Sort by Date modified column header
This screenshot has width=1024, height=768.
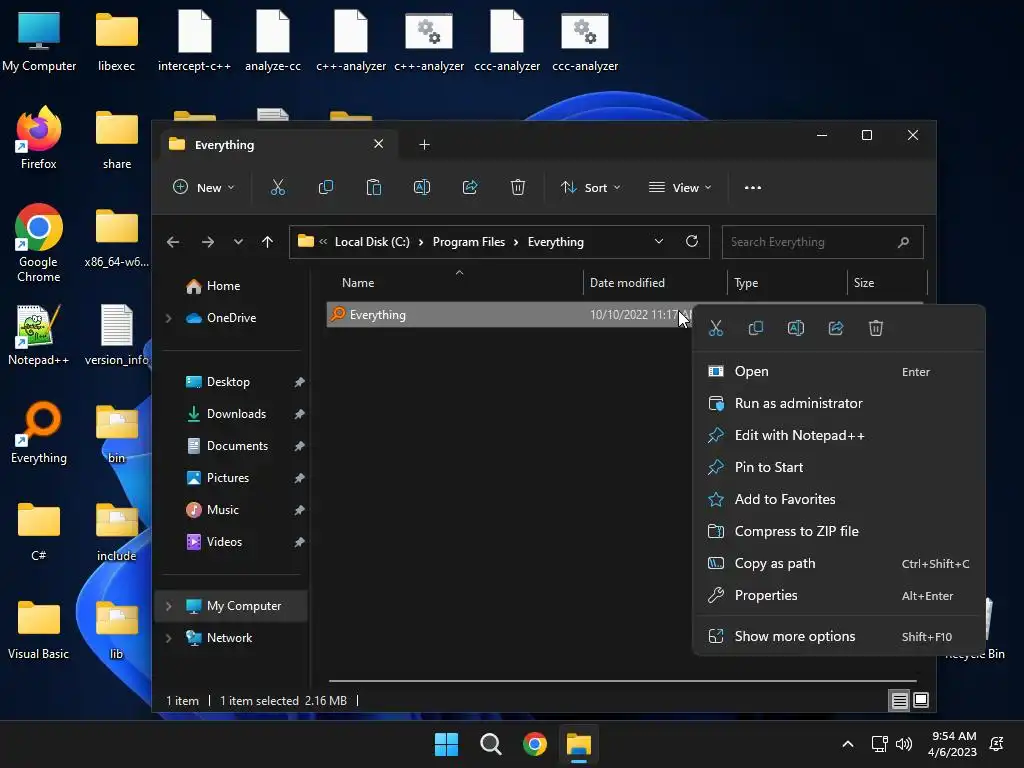tap(655, 283)
